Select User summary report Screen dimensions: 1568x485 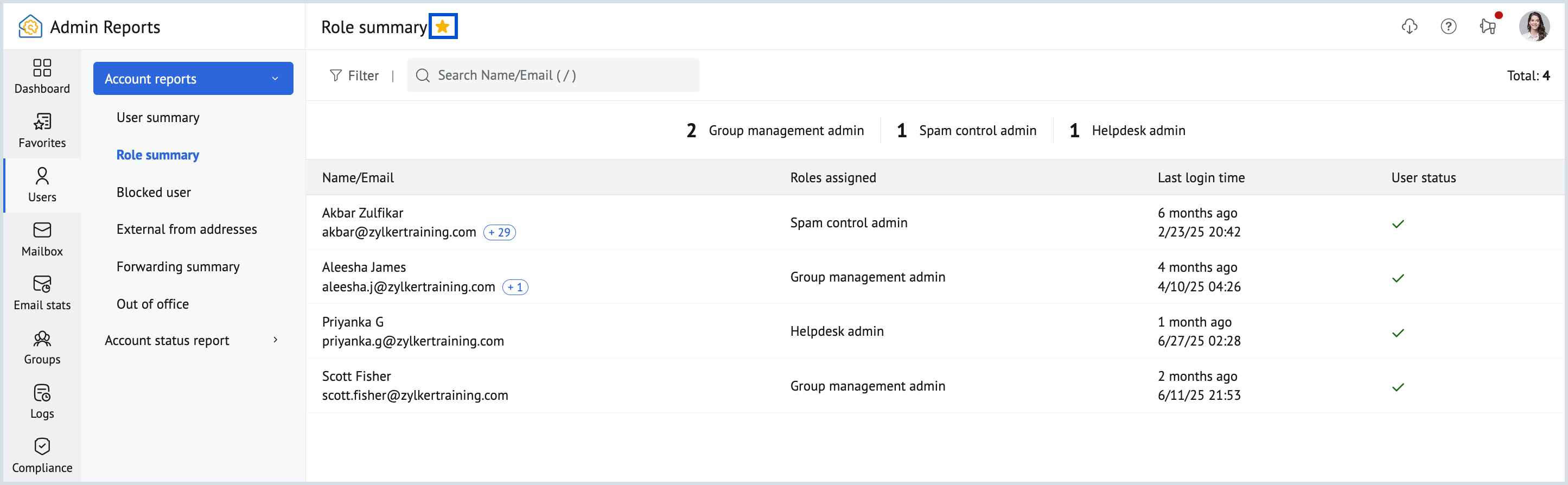coord(158,117)
